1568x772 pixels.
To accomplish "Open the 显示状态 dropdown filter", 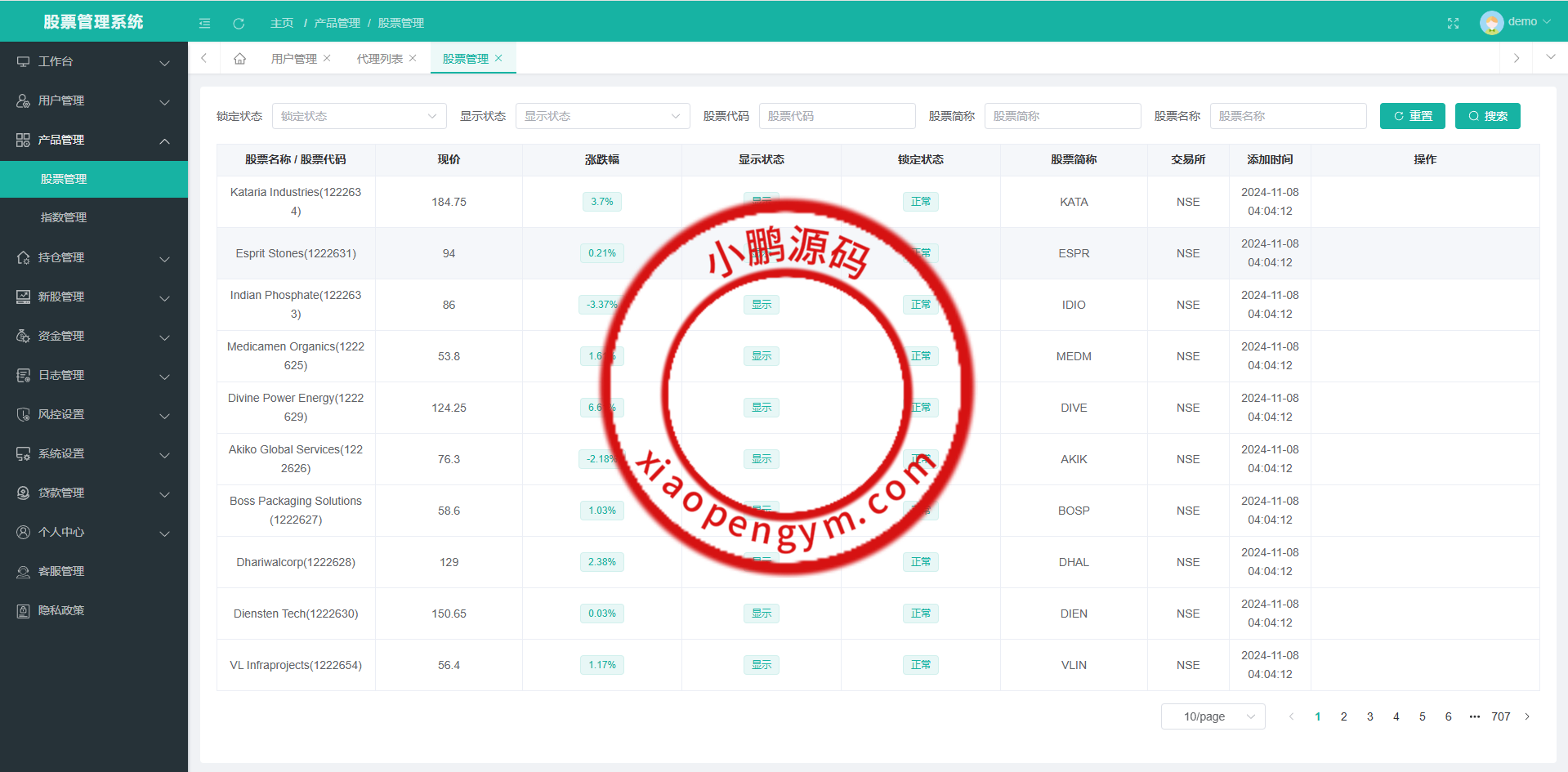I will [602, 116].
